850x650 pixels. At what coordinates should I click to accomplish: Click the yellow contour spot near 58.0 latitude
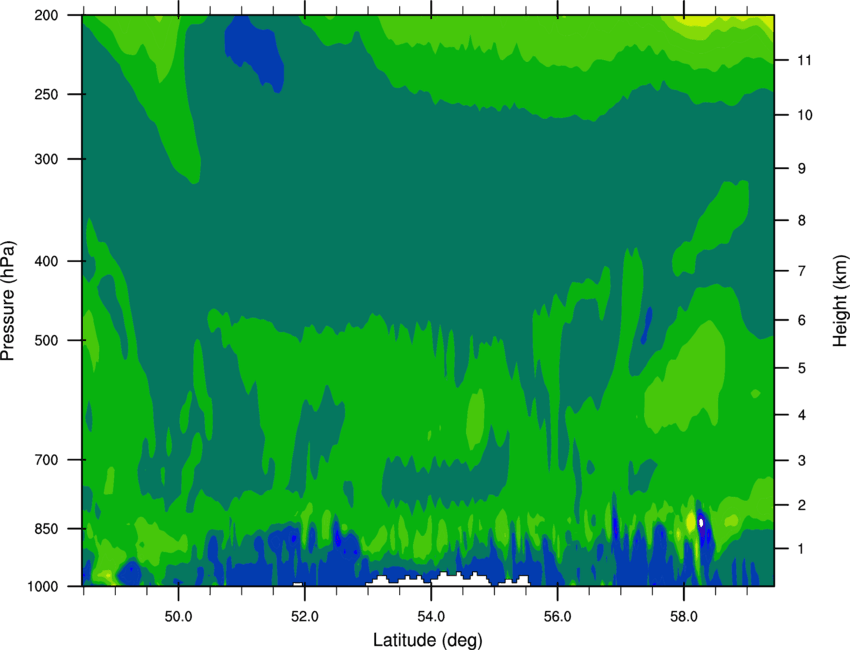(x=691, y=522)
